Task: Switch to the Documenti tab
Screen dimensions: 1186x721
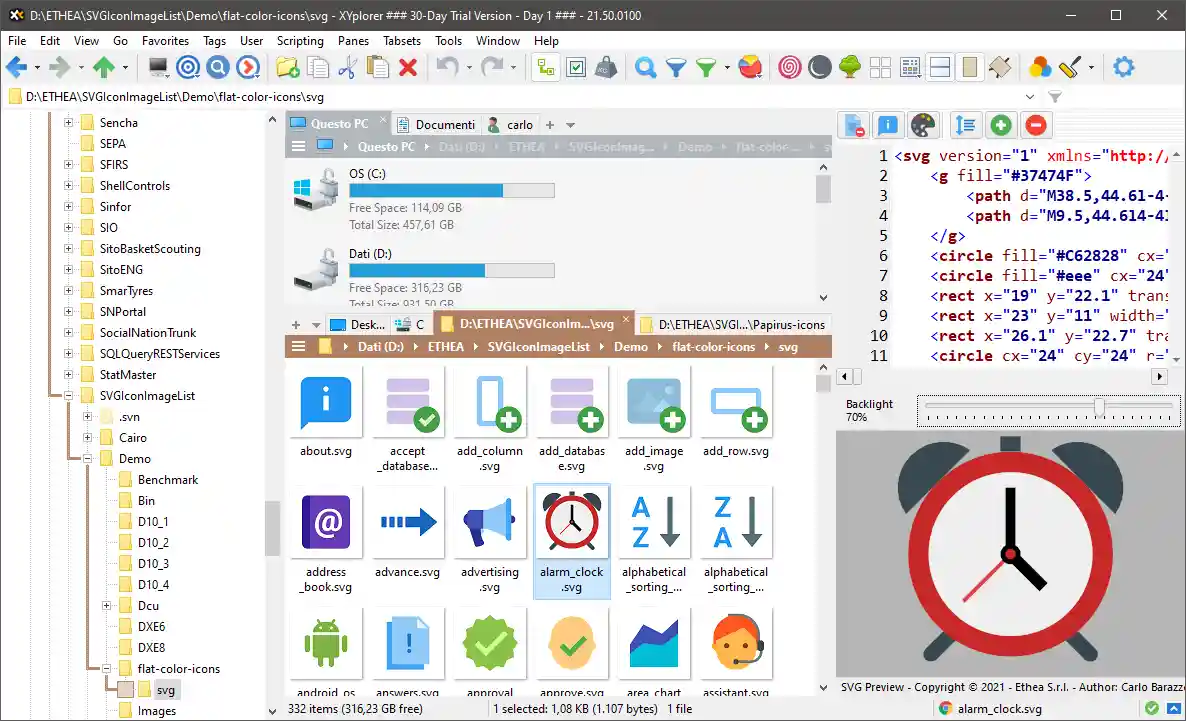Action: [436, 125]
